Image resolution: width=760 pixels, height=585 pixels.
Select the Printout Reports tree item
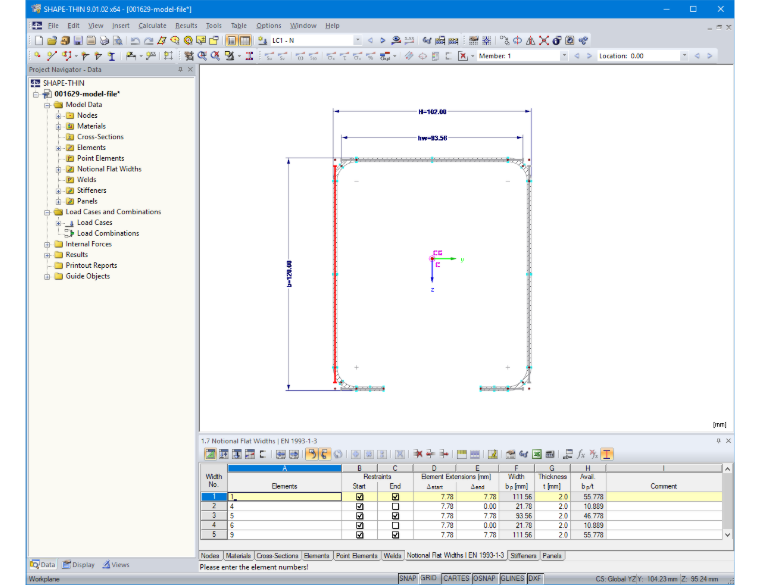click(91, 266)
